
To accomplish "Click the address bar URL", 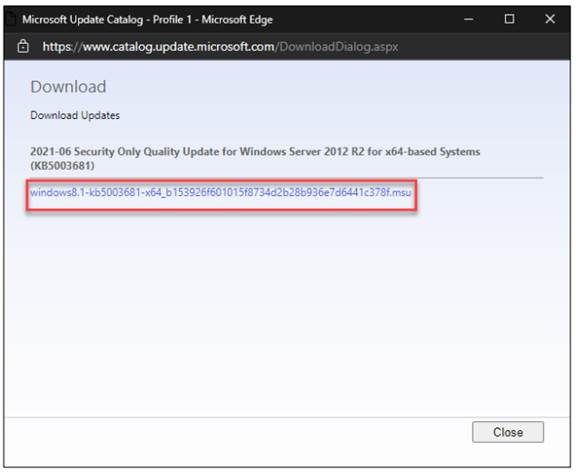I will pos(220,47).
